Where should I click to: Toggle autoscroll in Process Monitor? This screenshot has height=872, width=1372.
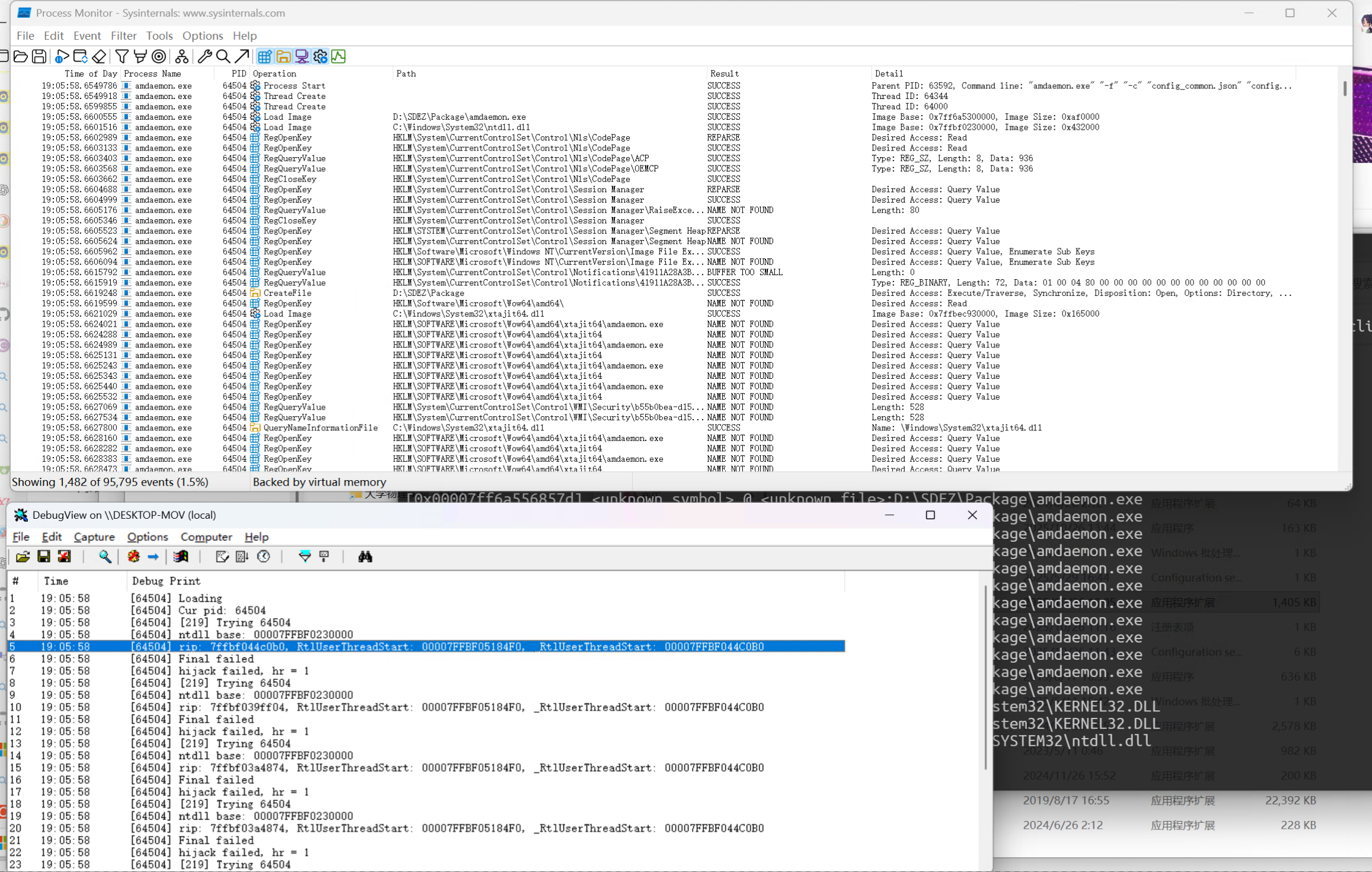(80, 56)
